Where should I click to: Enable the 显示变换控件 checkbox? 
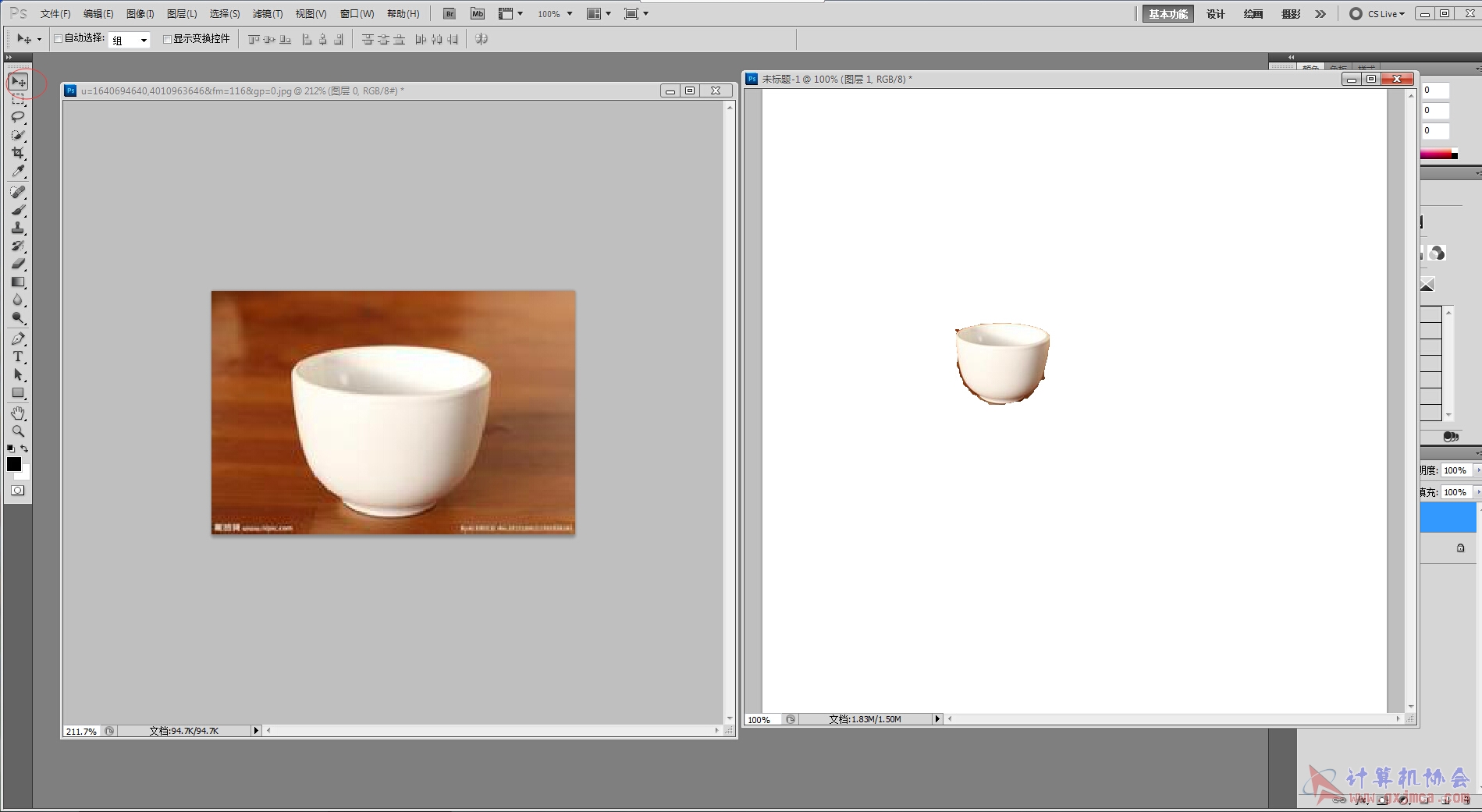[x=167, y=39]
